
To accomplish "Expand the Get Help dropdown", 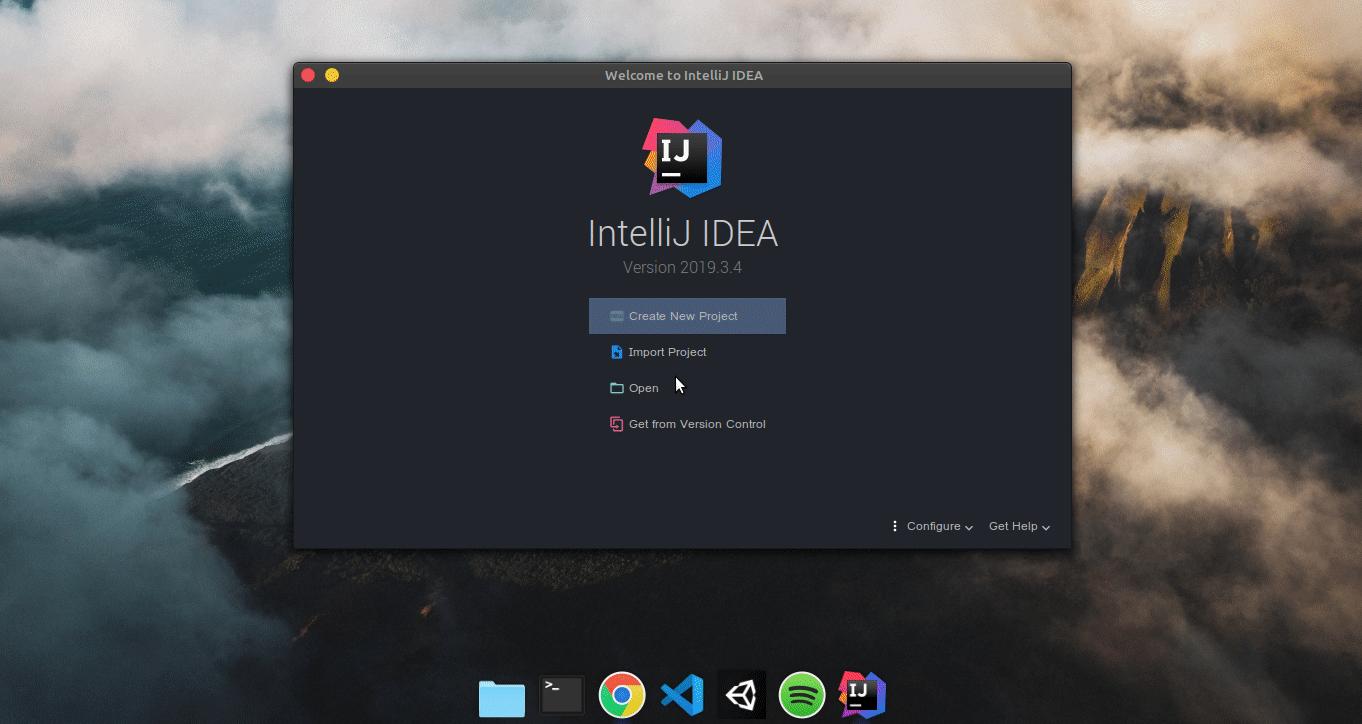I will point(1019,526).
